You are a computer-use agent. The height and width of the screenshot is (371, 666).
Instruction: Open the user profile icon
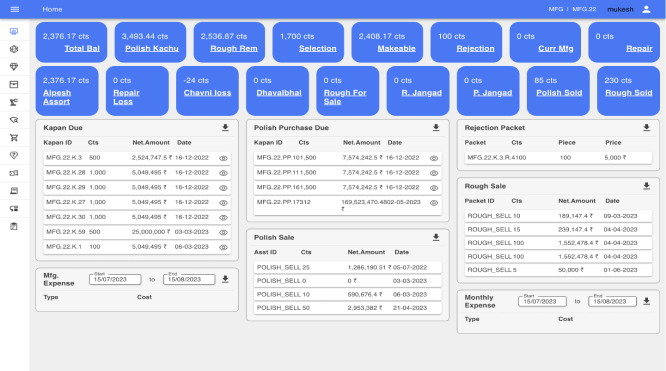click(646, 9)
